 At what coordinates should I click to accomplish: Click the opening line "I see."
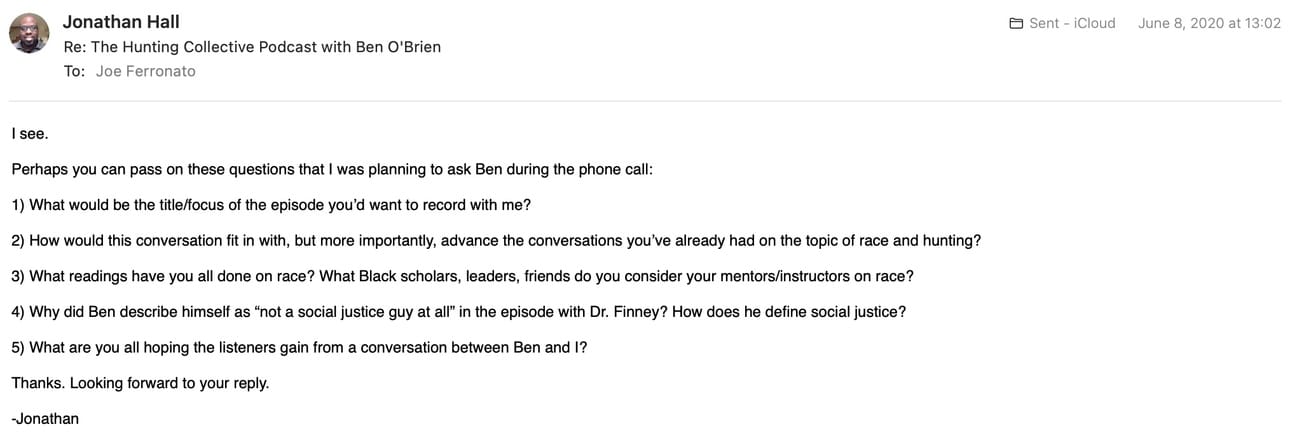[x=30, y=133]
